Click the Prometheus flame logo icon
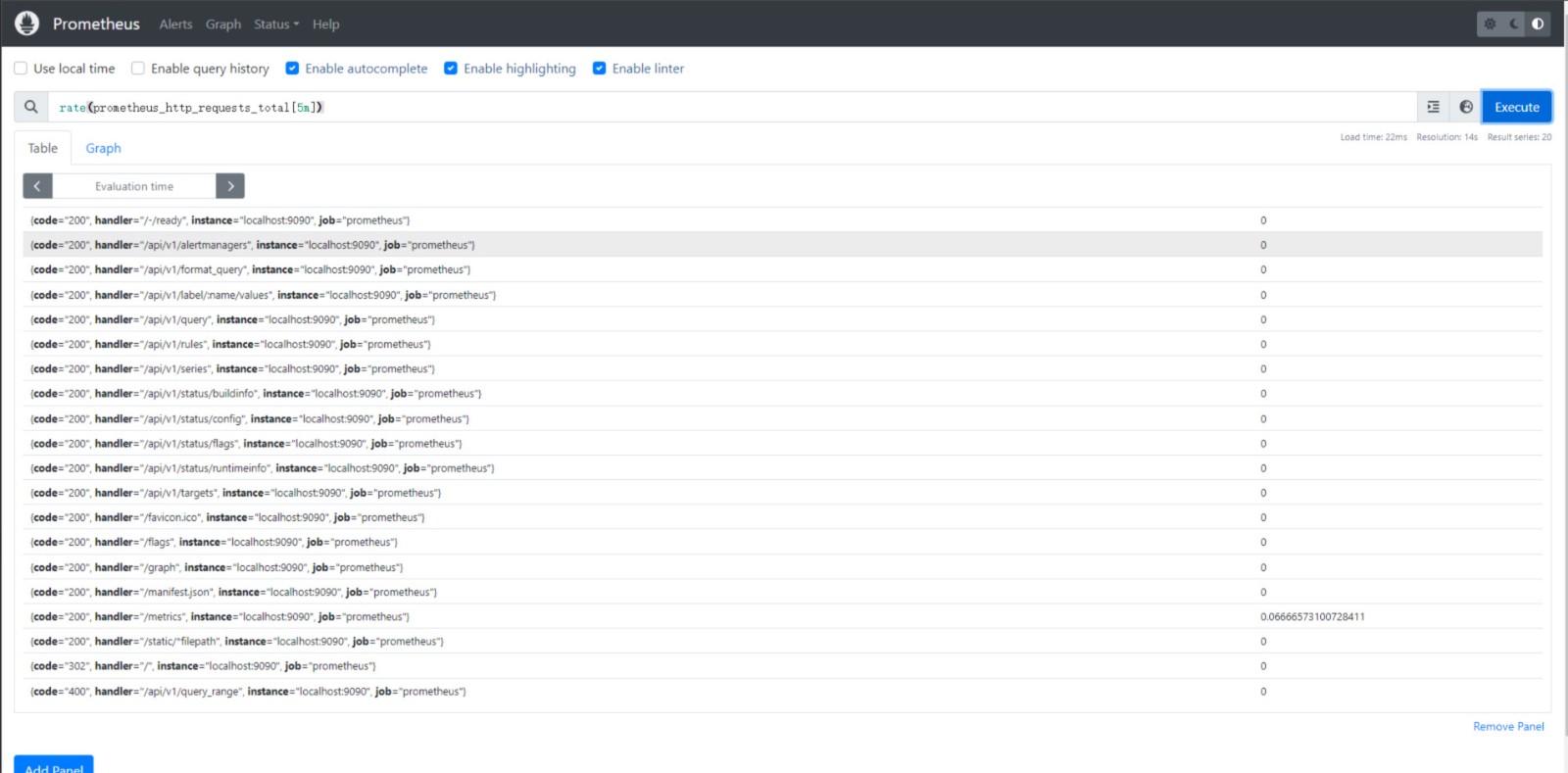The width and height of the screenshot is (1568, 773). coord(26,24)
